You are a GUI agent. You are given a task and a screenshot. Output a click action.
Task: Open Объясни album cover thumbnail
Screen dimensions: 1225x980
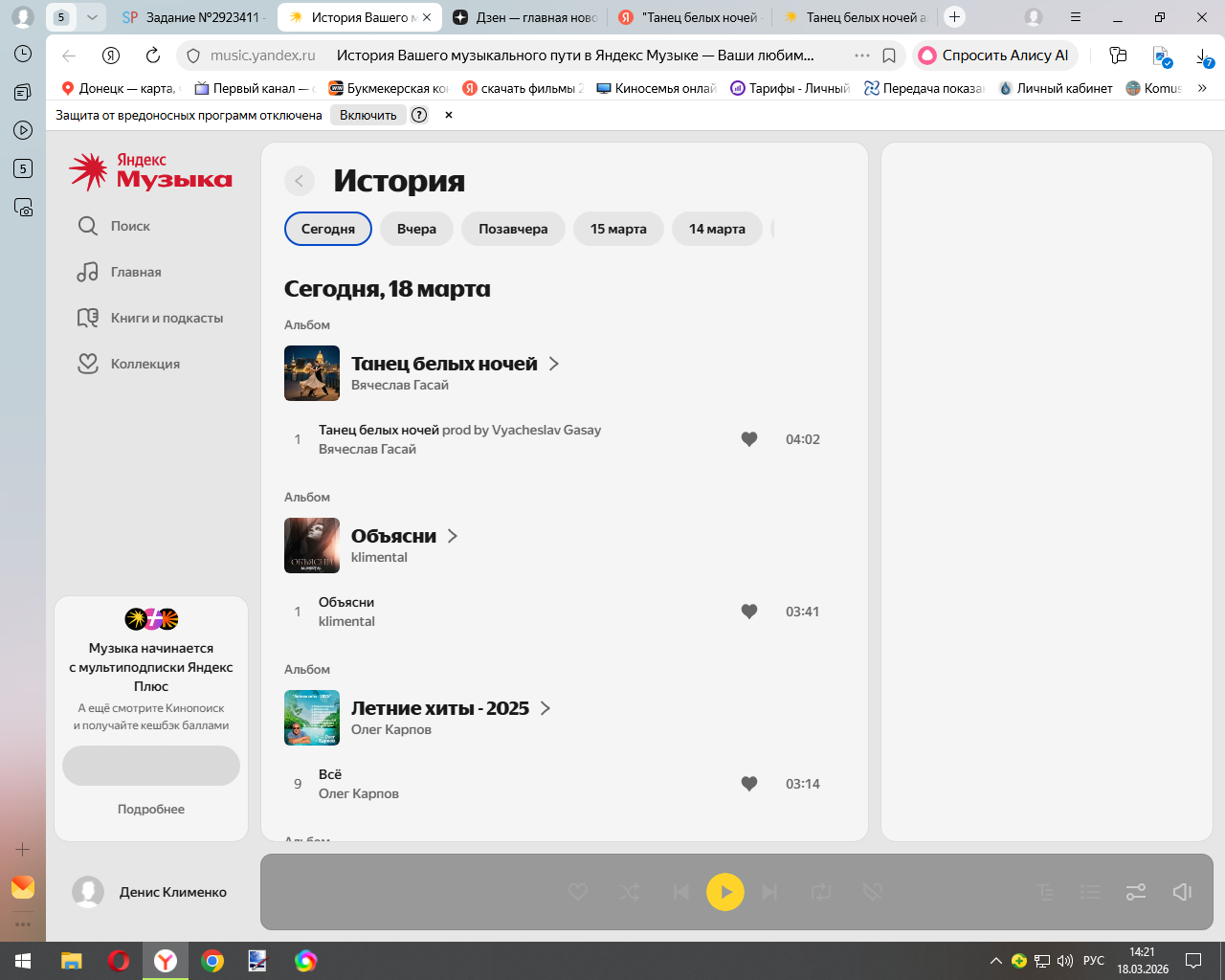[312, 546]
